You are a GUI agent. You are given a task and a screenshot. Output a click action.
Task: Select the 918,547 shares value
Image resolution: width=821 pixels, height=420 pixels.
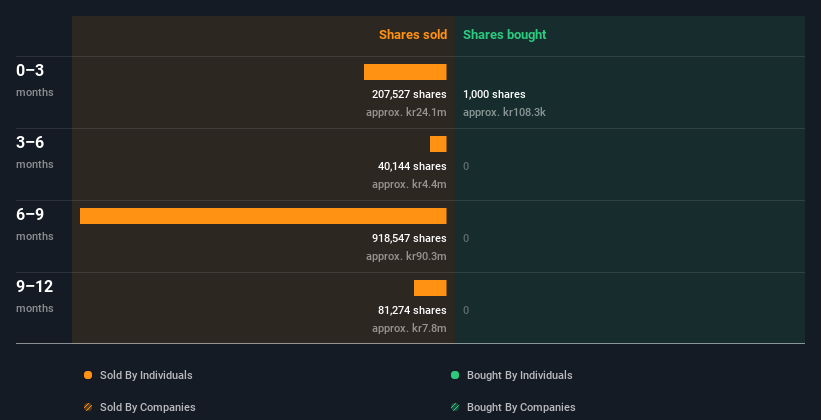coord(409,238)
